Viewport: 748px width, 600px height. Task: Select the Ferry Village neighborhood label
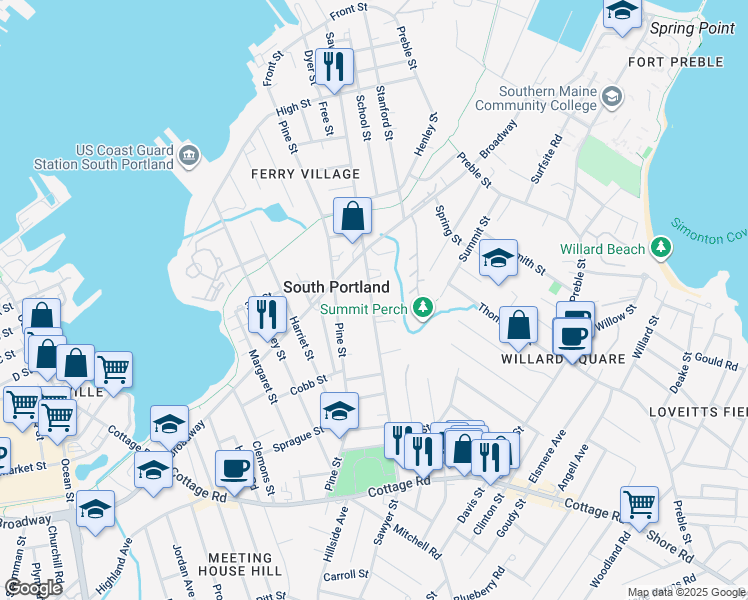click(306, 174)
